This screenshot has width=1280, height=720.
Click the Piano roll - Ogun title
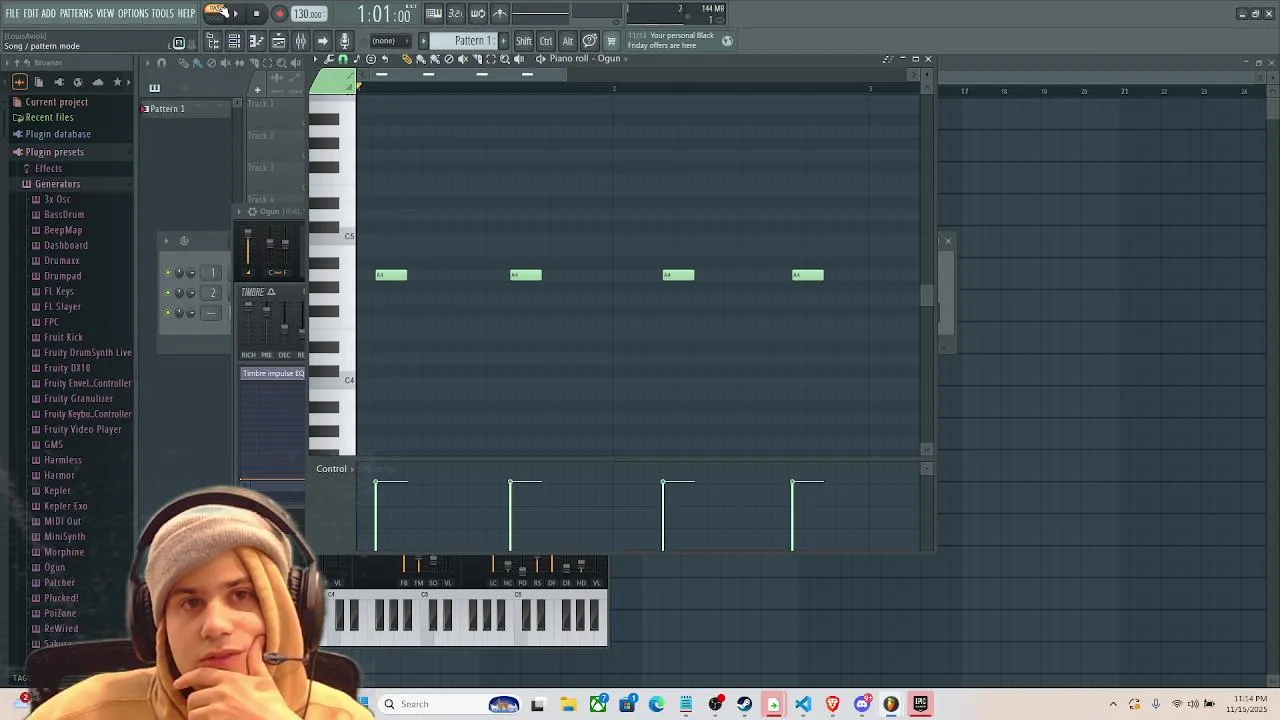click(584, 59)
